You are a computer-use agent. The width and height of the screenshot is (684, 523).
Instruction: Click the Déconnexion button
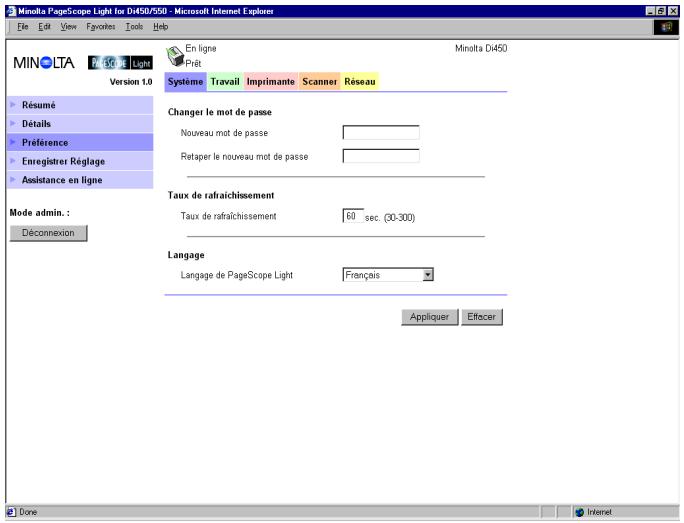click(x=48, y=233)
